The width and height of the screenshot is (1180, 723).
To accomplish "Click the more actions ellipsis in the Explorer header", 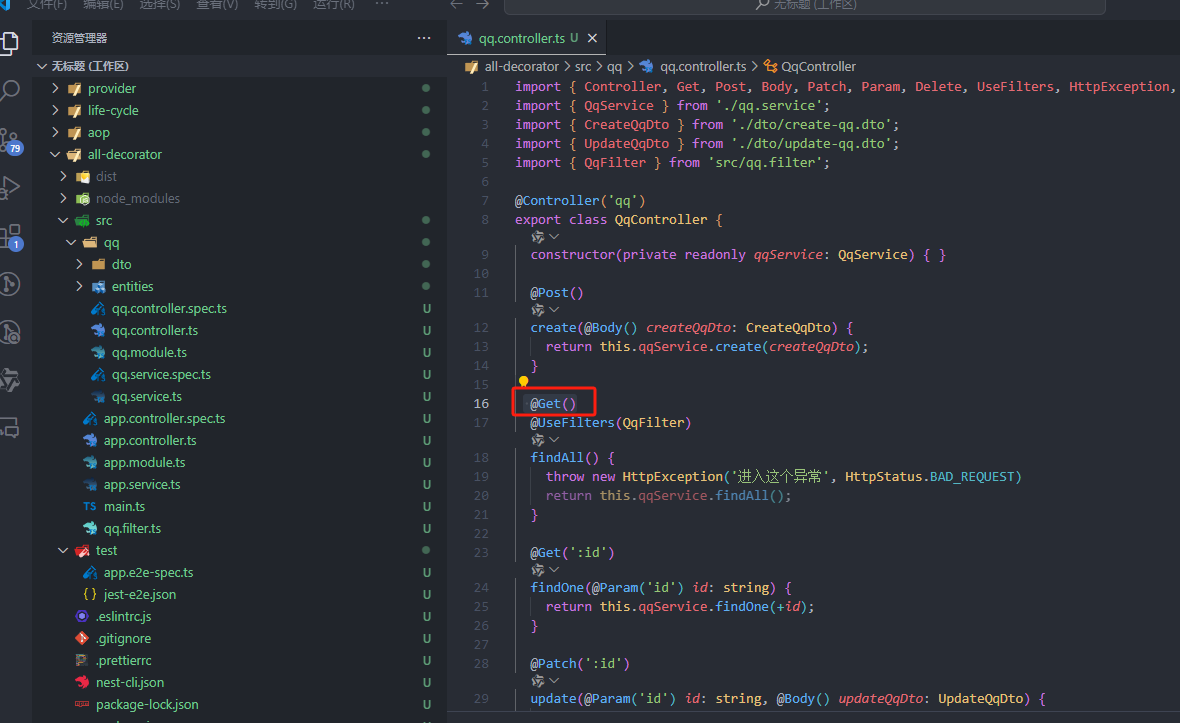I will [424, 38].
